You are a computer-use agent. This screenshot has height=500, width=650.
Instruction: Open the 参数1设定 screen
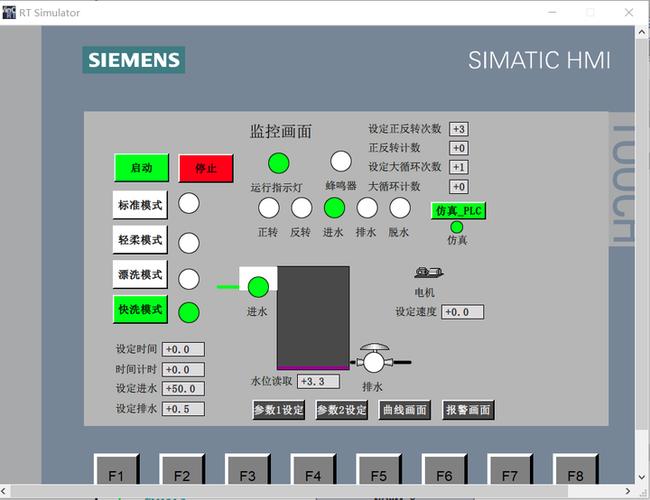coord(279,410)
